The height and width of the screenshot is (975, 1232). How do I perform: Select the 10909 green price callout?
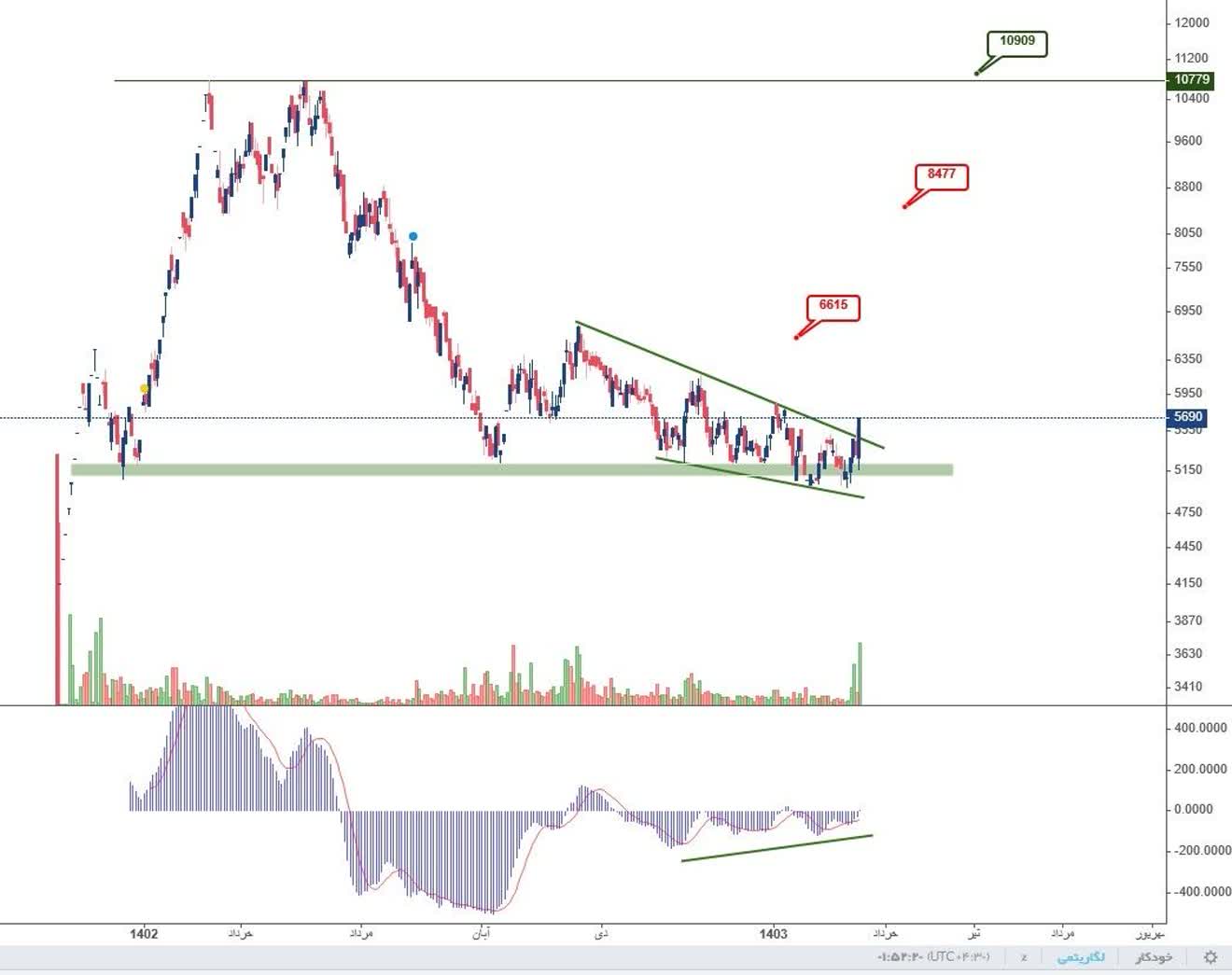coord(1017,41)
